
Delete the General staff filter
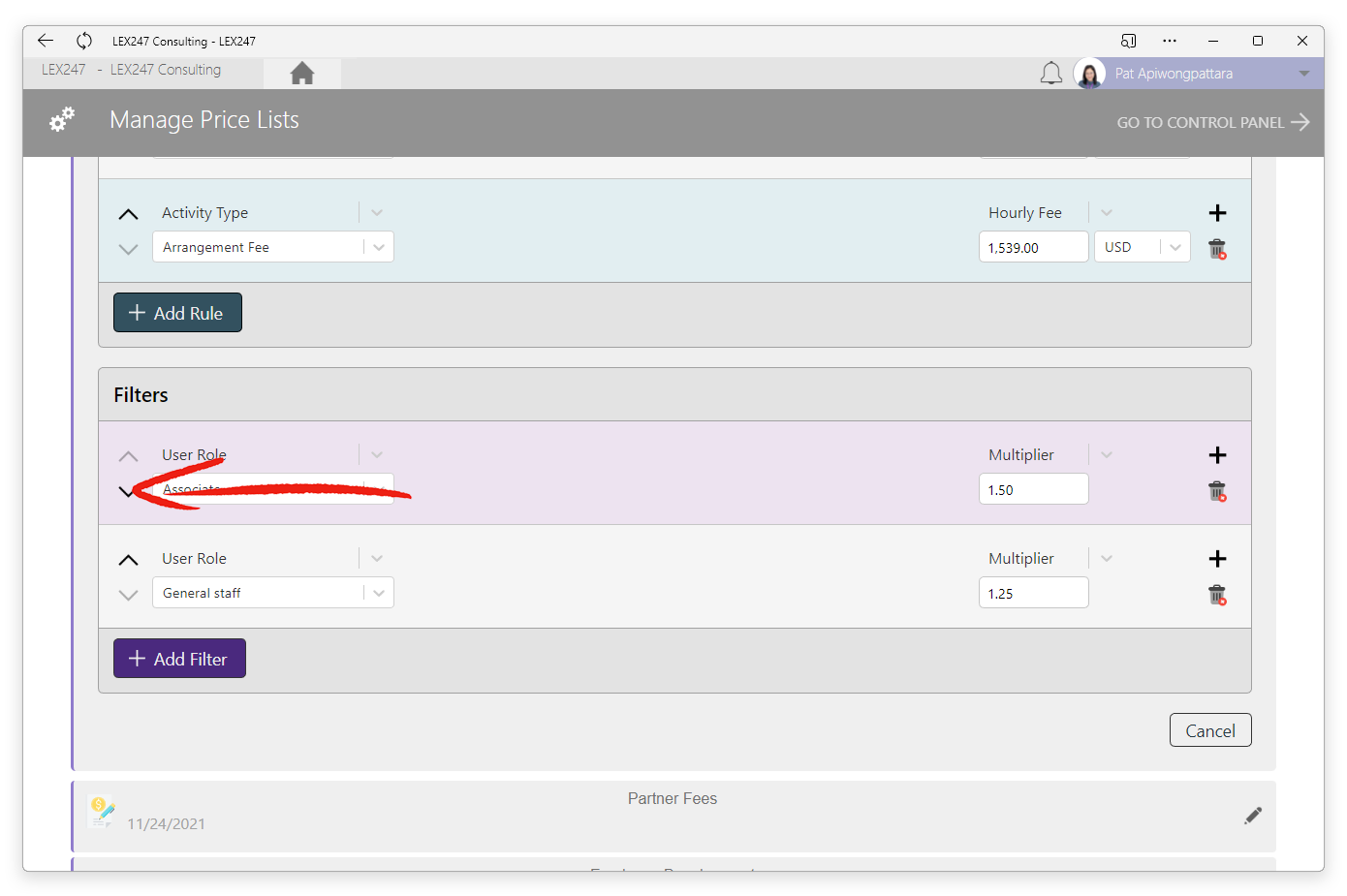pos(1218,595)
